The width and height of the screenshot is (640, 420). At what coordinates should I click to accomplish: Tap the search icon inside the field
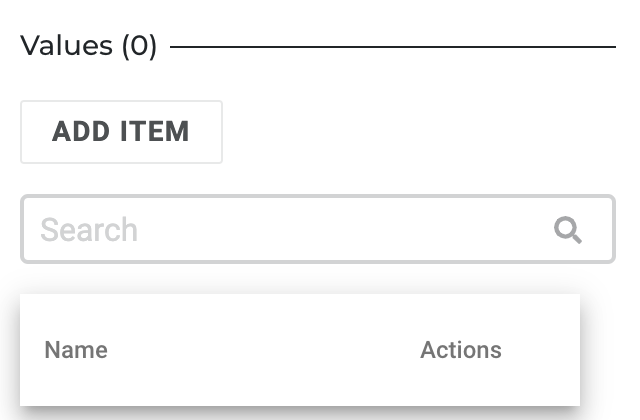[568, 230]
